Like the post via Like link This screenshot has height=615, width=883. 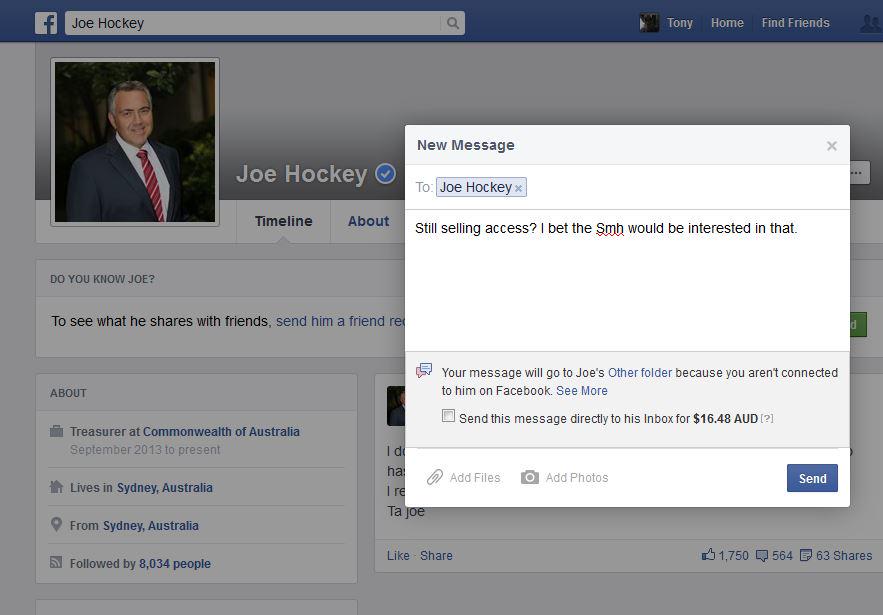pos(398,555)
